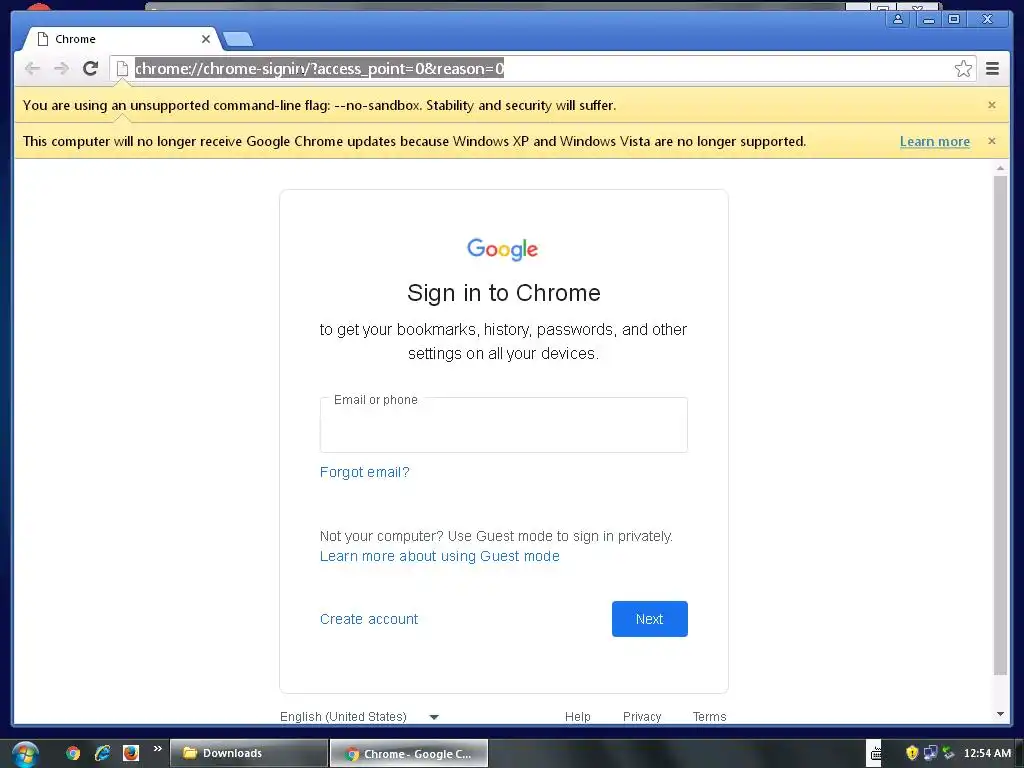Open the Terms footer link
The height and width of the screenshot is (768, 1024).
pyautogui.click(x=709, y=716)
